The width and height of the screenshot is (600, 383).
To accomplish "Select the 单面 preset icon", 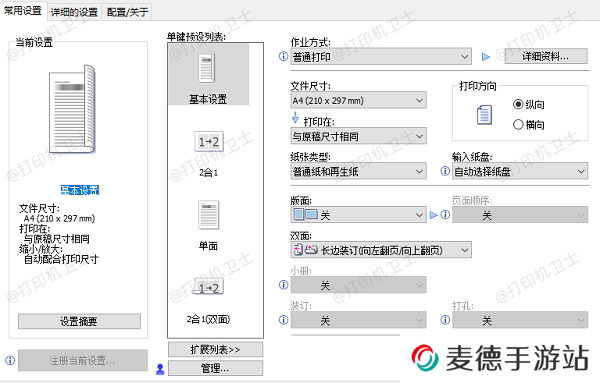I will click(x=209, y=214).
